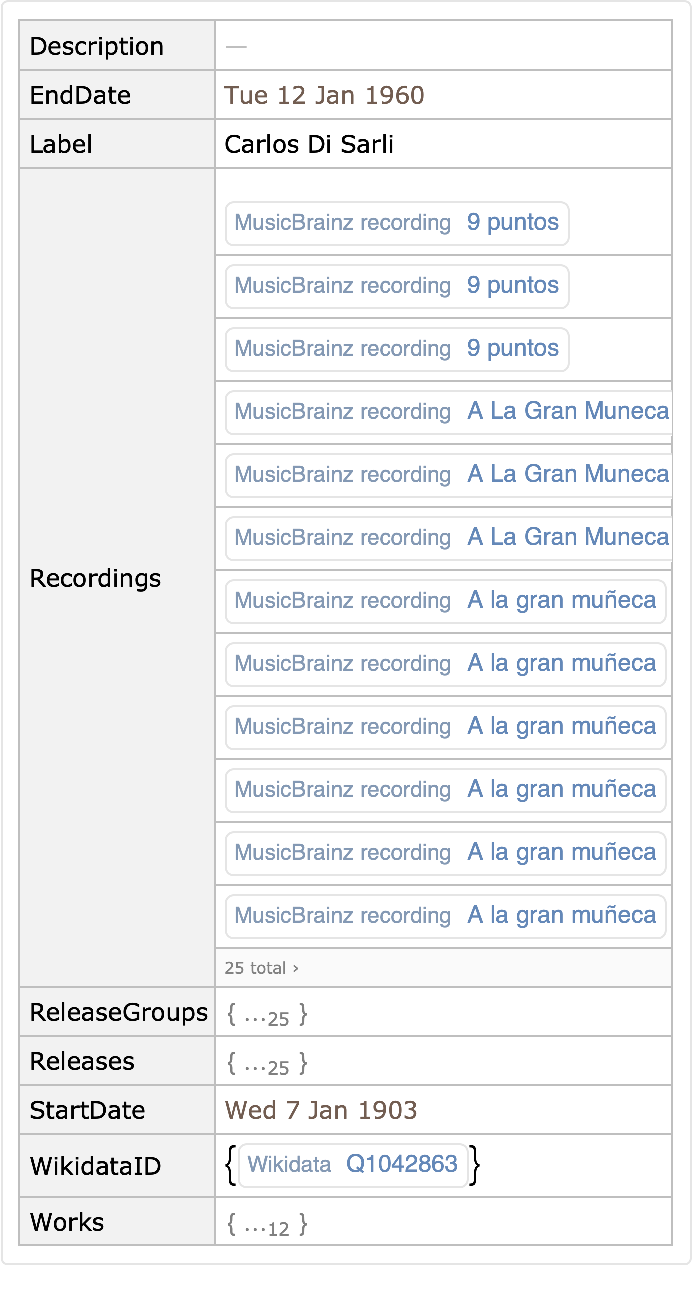Expand the collapsed Releases list
Image resolution: width=694 pixels, height=1298 pixels.
(267, 1064)
